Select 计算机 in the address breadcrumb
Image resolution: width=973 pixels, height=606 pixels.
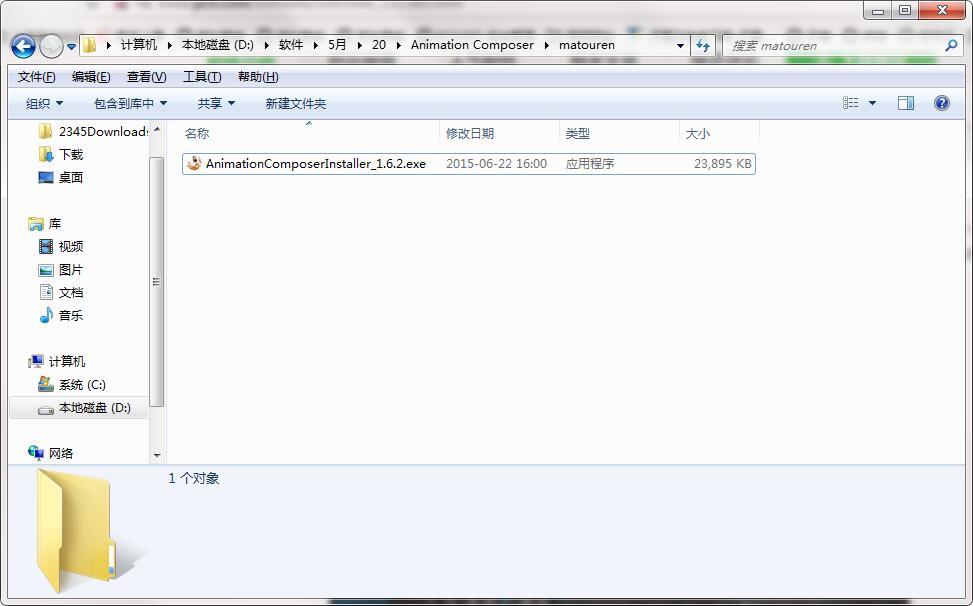pos(138,45)
